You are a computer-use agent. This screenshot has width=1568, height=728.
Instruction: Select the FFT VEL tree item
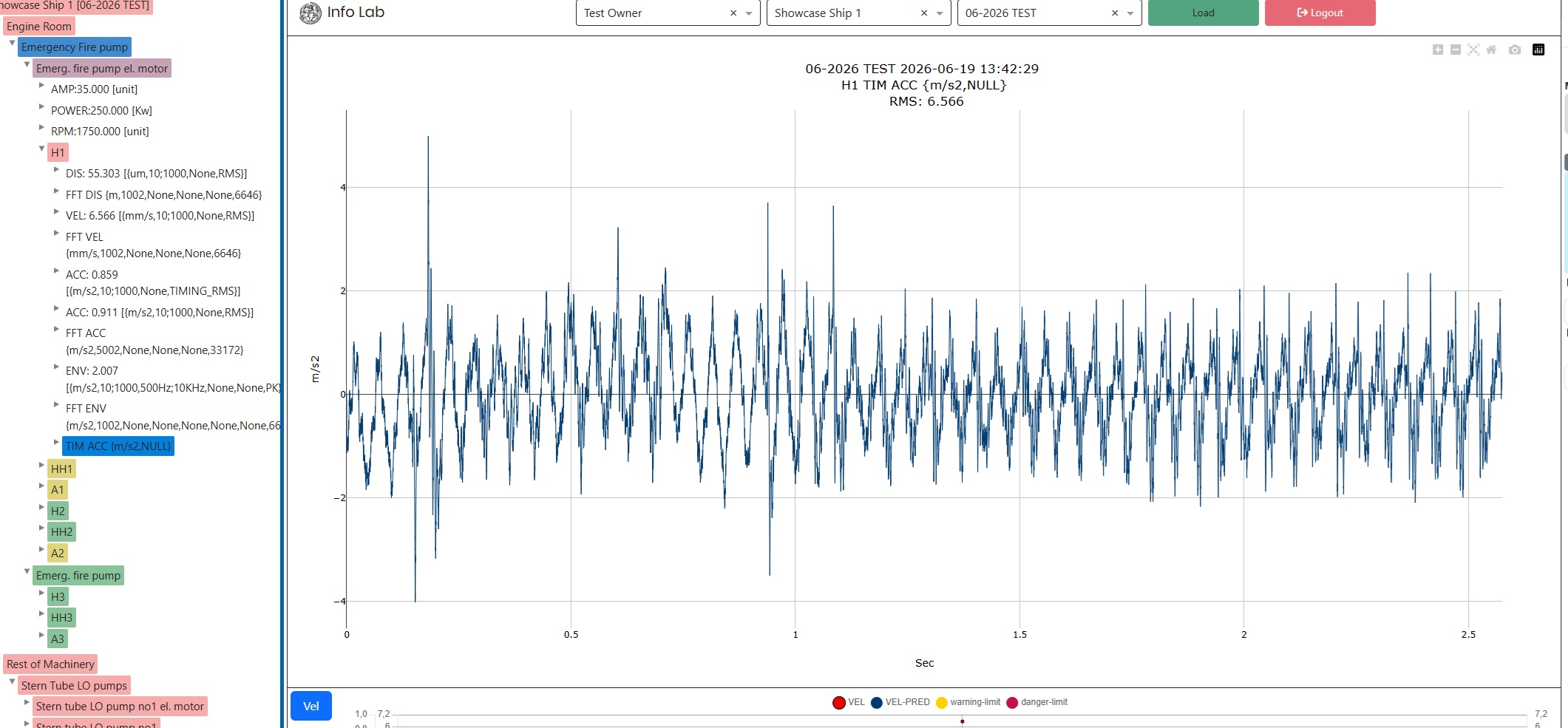pyautogui.click(x=153, y=245)
